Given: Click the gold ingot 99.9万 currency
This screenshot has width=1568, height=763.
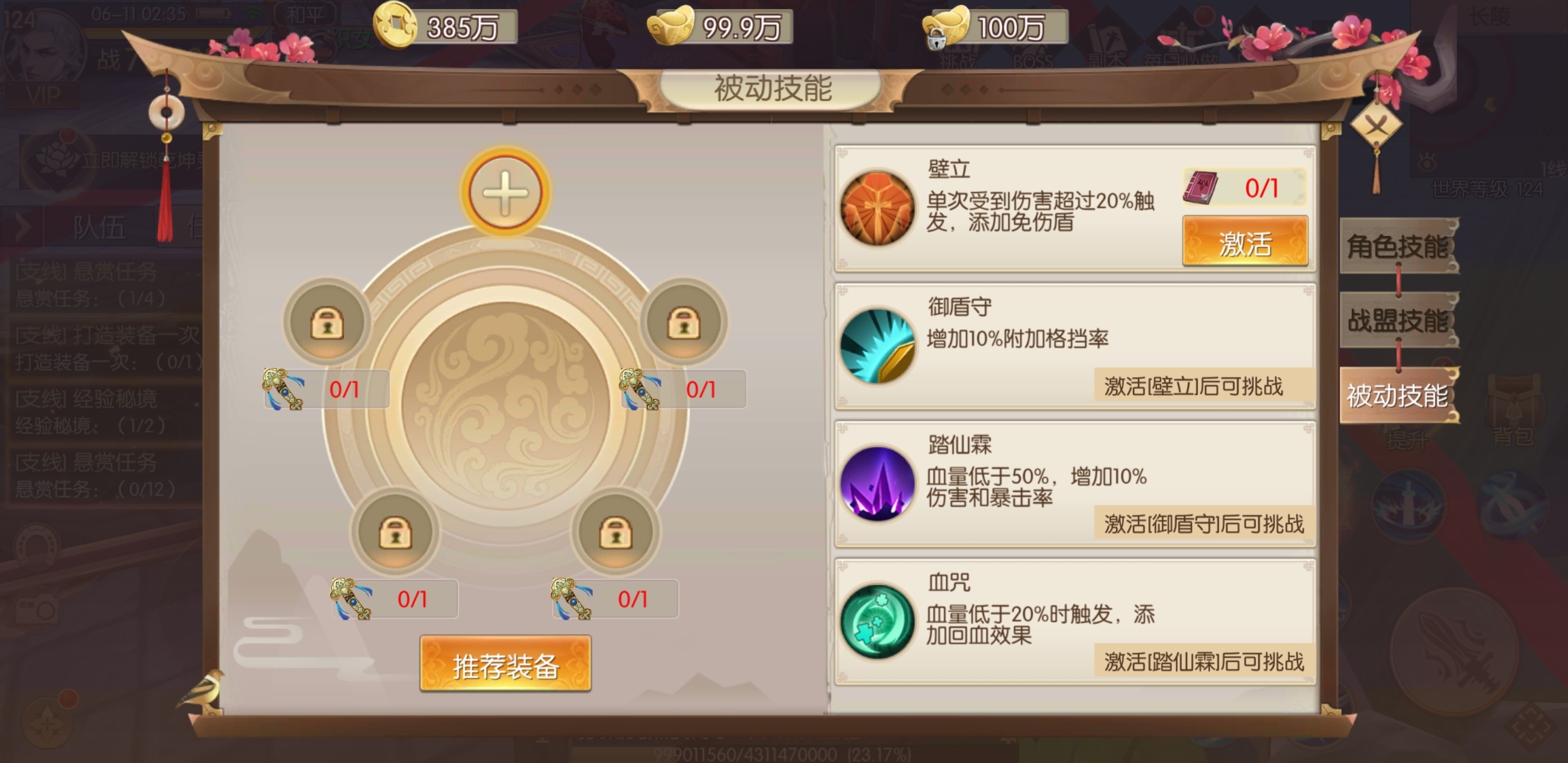Looking at the screenshot, I should pos(720,26).
